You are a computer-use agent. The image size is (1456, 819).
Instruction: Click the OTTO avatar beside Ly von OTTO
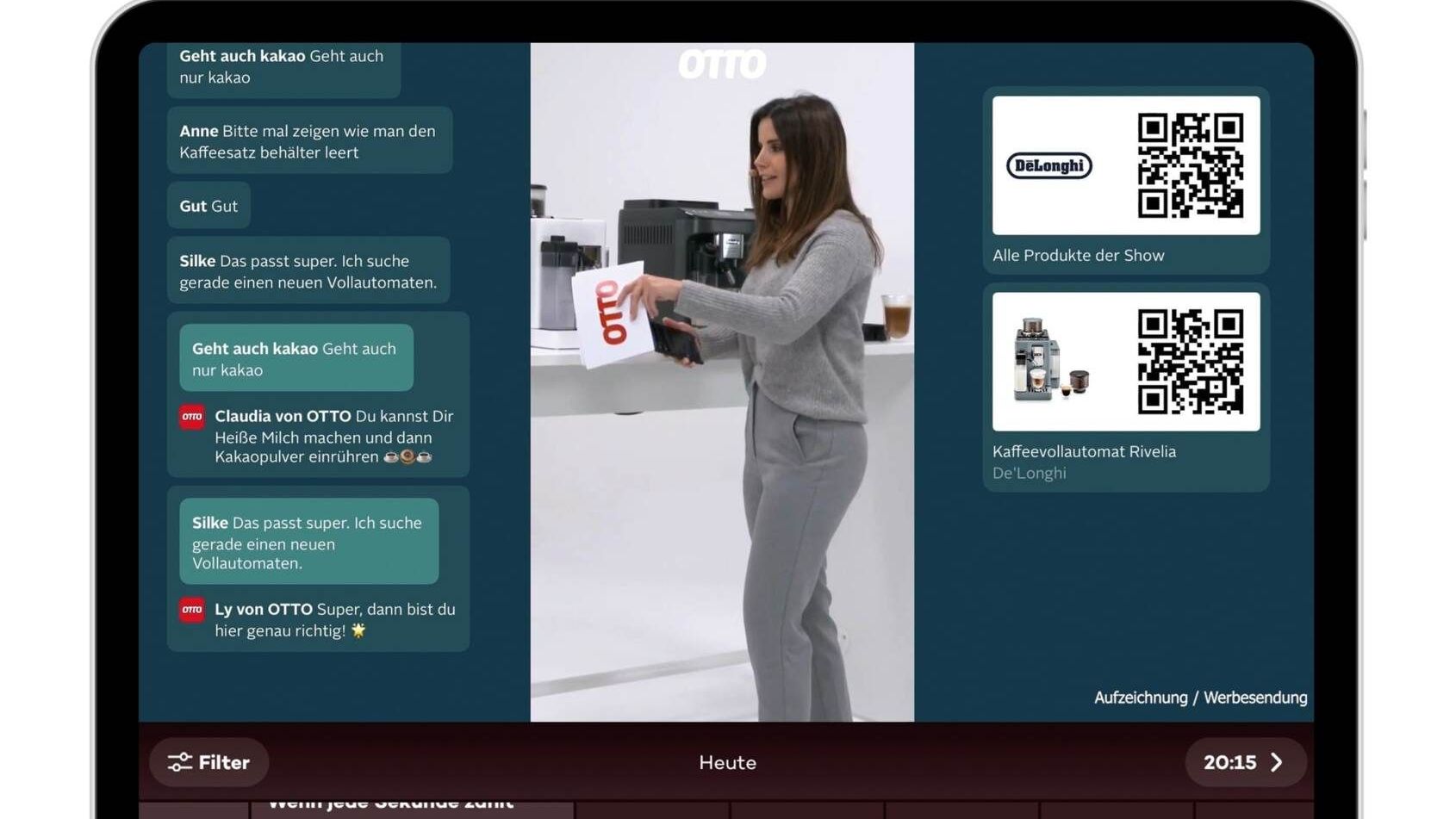pos(192,610)
